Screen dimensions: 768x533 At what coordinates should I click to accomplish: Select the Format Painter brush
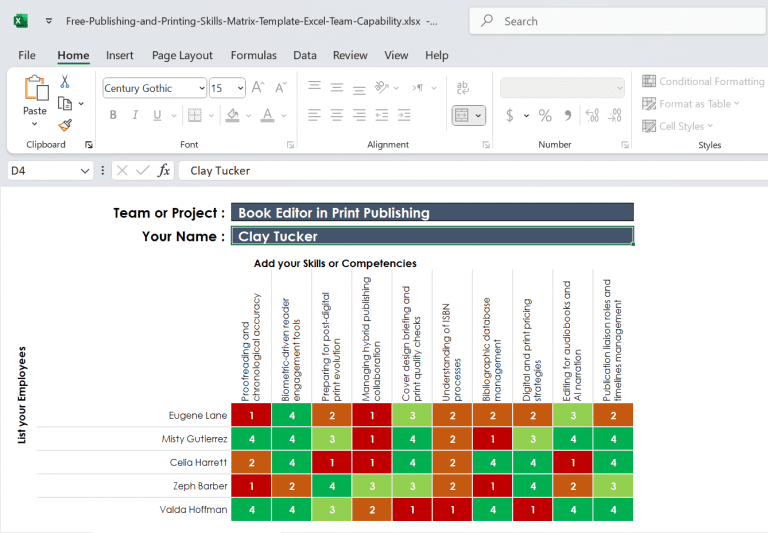[x=65, y=125]
